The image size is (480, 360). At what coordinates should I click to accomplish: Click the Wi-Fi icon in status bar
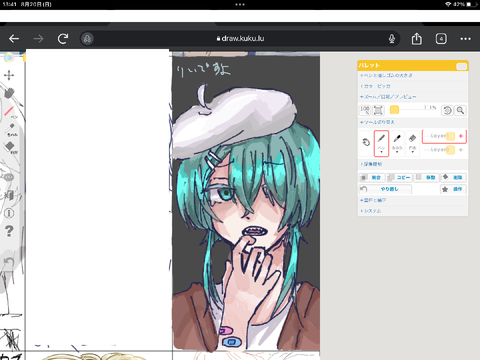(449, 4)
